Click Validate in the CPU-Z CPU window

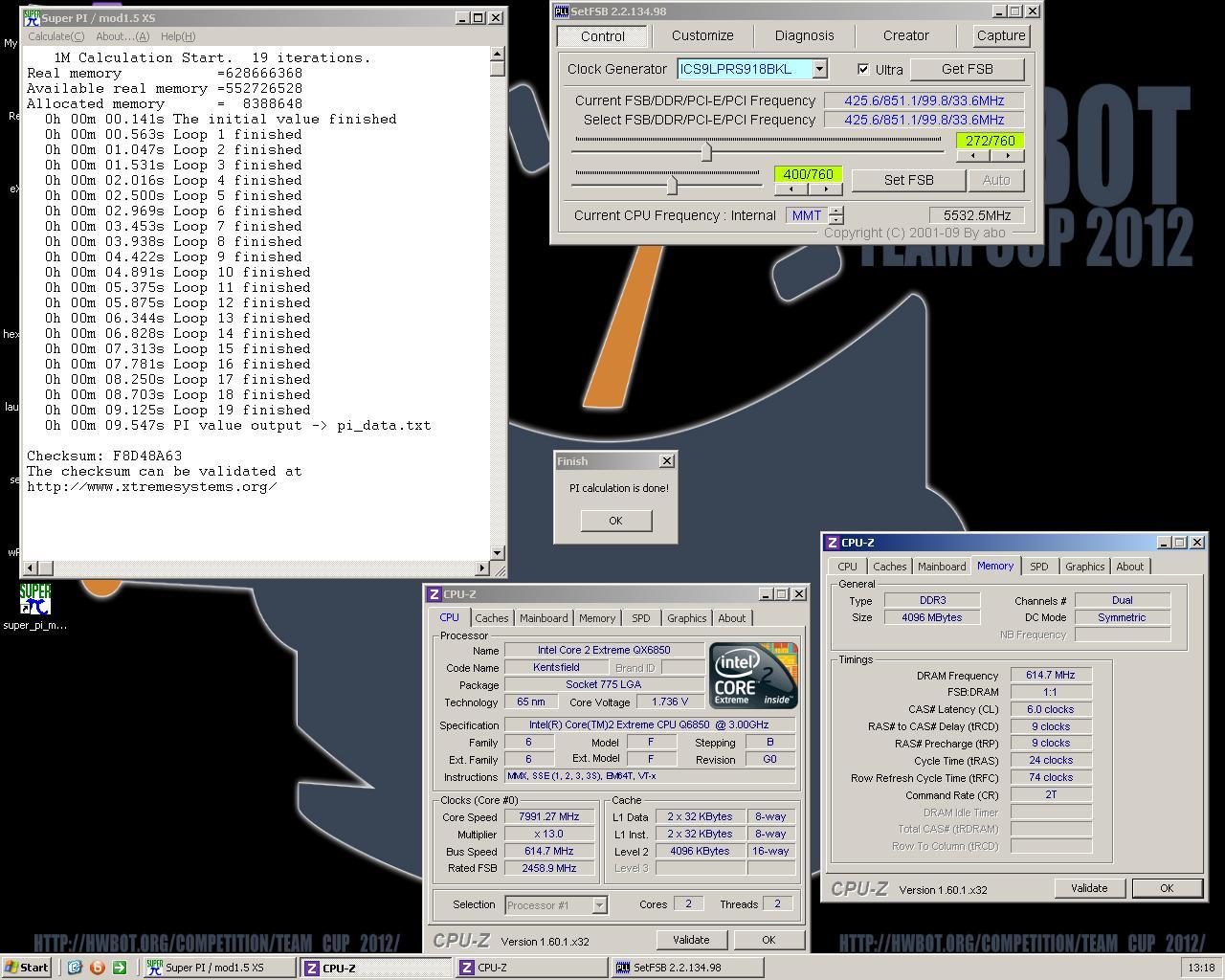tap(691, 940)
